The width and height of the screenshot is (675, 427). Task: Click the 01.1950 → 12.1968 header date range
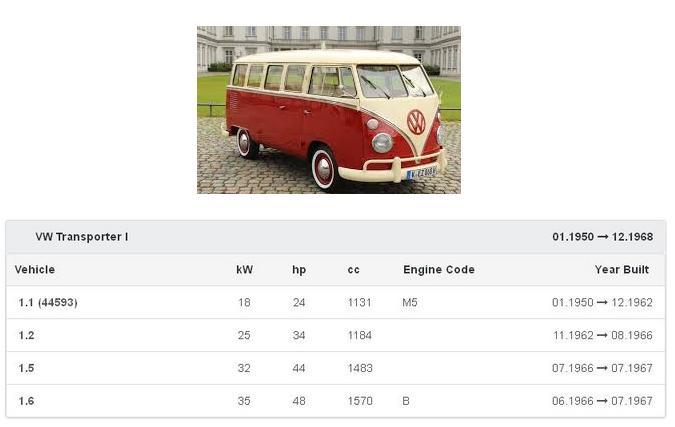tap(602, 237)
